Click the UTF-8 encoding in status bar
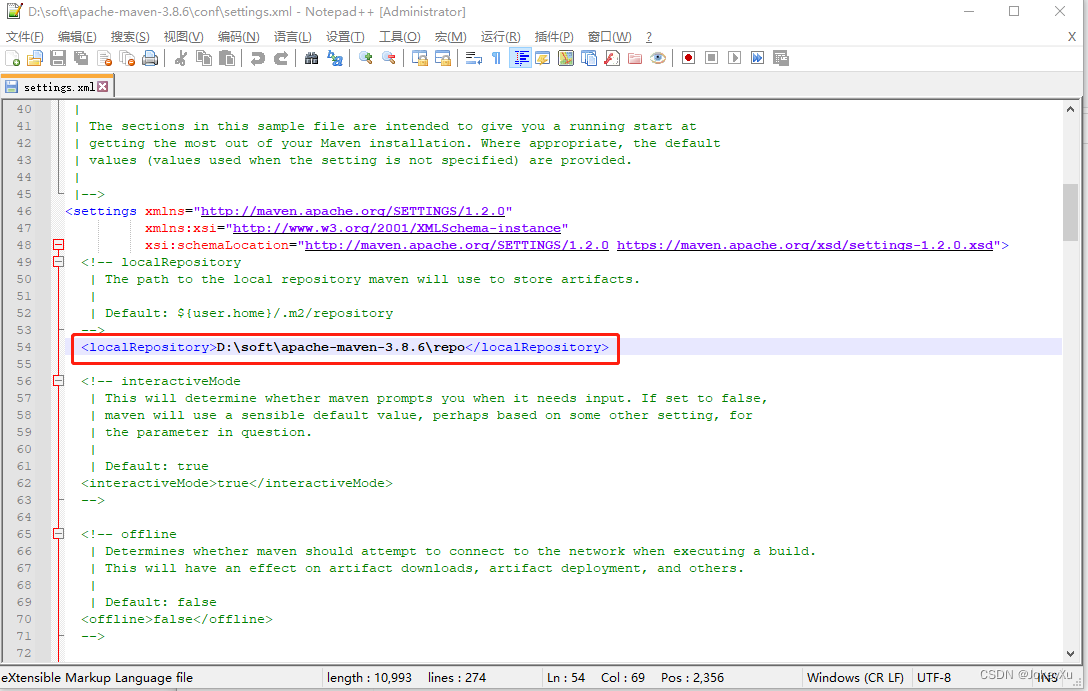1088x691 pixels. tap(934, 677)
